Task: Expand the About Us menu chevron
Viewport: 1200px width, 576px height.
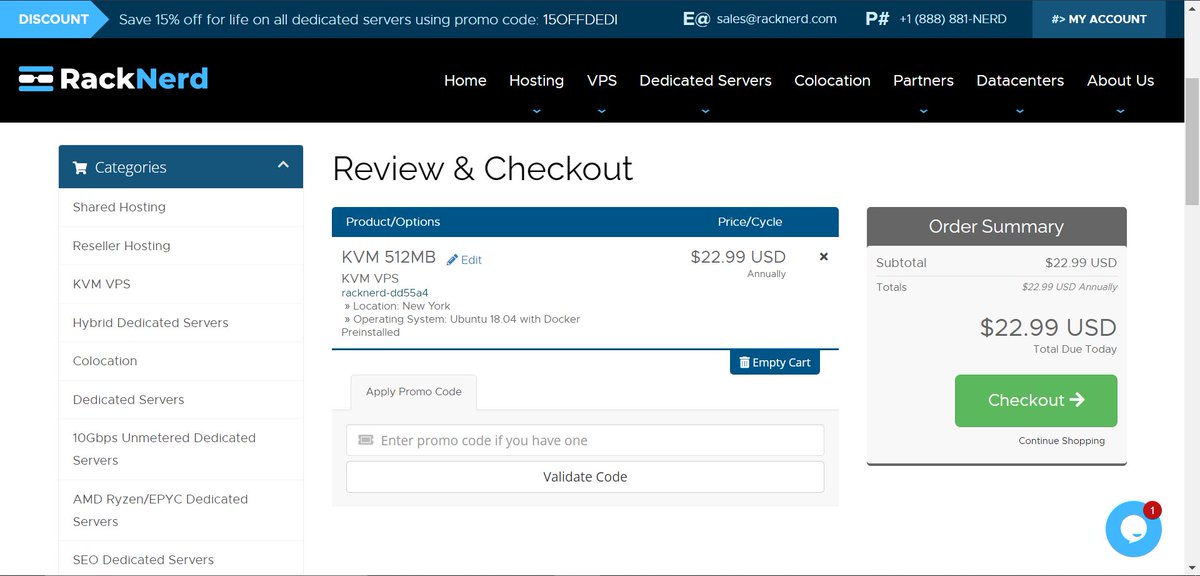Action: pos(1120,110)
